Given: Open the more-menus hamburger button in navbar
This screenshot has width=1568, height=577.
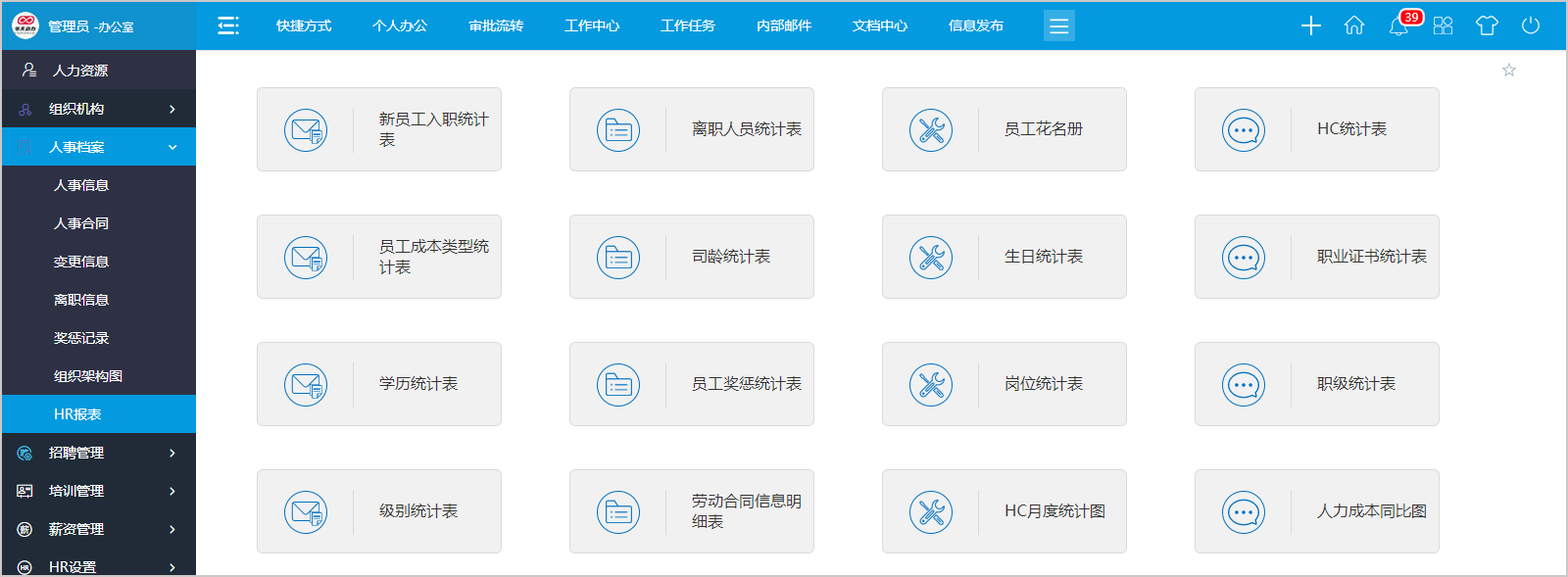Looking at the screenshot, I should coord(1059,25).
